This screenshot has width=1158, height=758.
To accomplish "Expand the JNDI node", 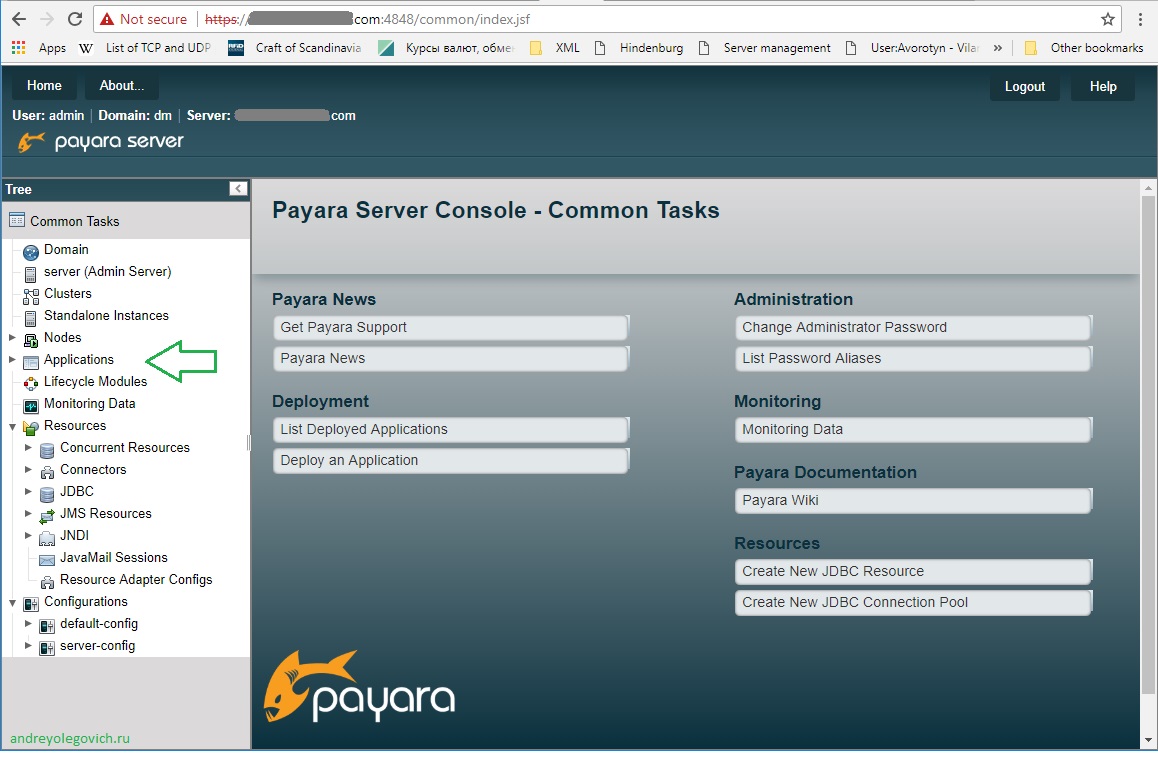I will pyautogui.click(x=28, y=536).
